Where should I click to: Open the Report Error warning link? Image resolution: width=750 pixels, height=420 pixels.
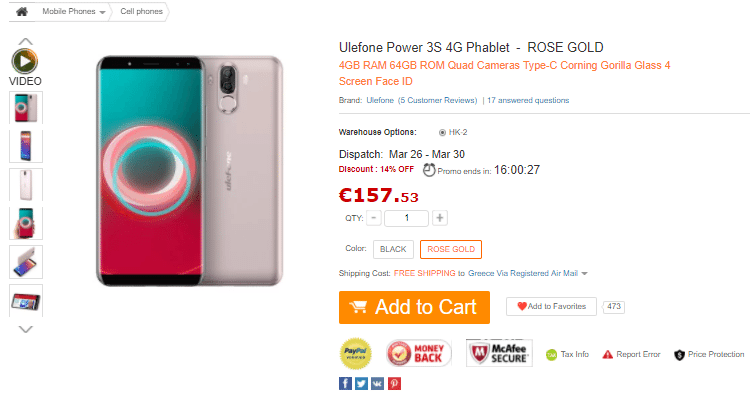pos(631,354)
